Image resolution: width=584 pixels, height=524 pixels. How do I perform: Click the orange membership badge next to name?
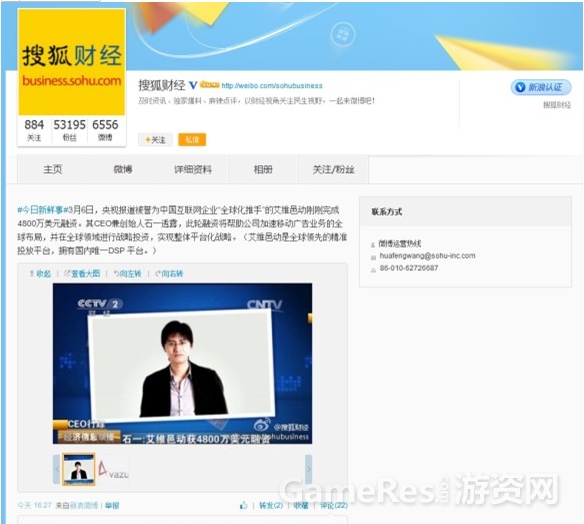210,85
